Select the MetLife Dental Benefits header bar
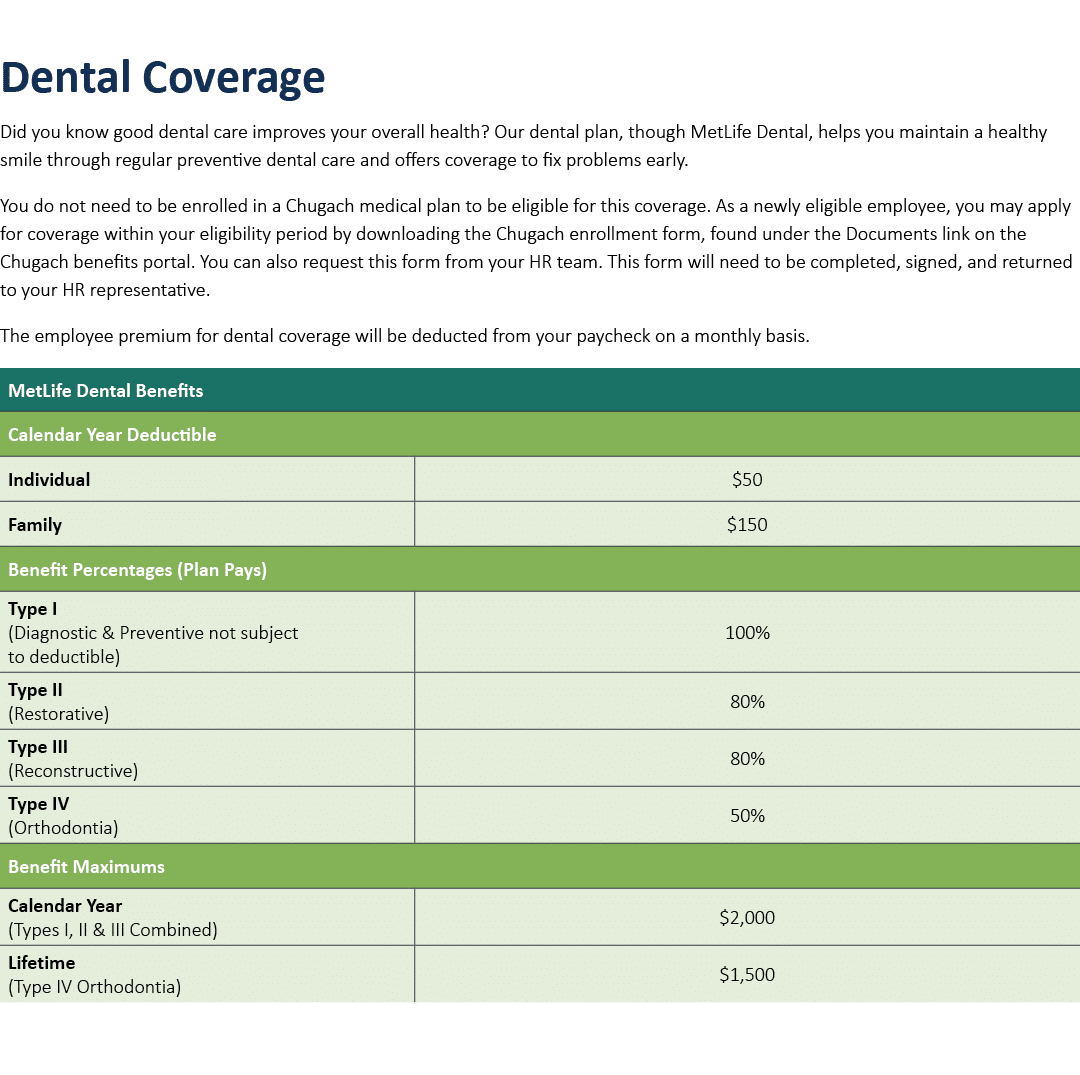Image resolution: width=1080 pixels, height=1075 pixels. 104,391
